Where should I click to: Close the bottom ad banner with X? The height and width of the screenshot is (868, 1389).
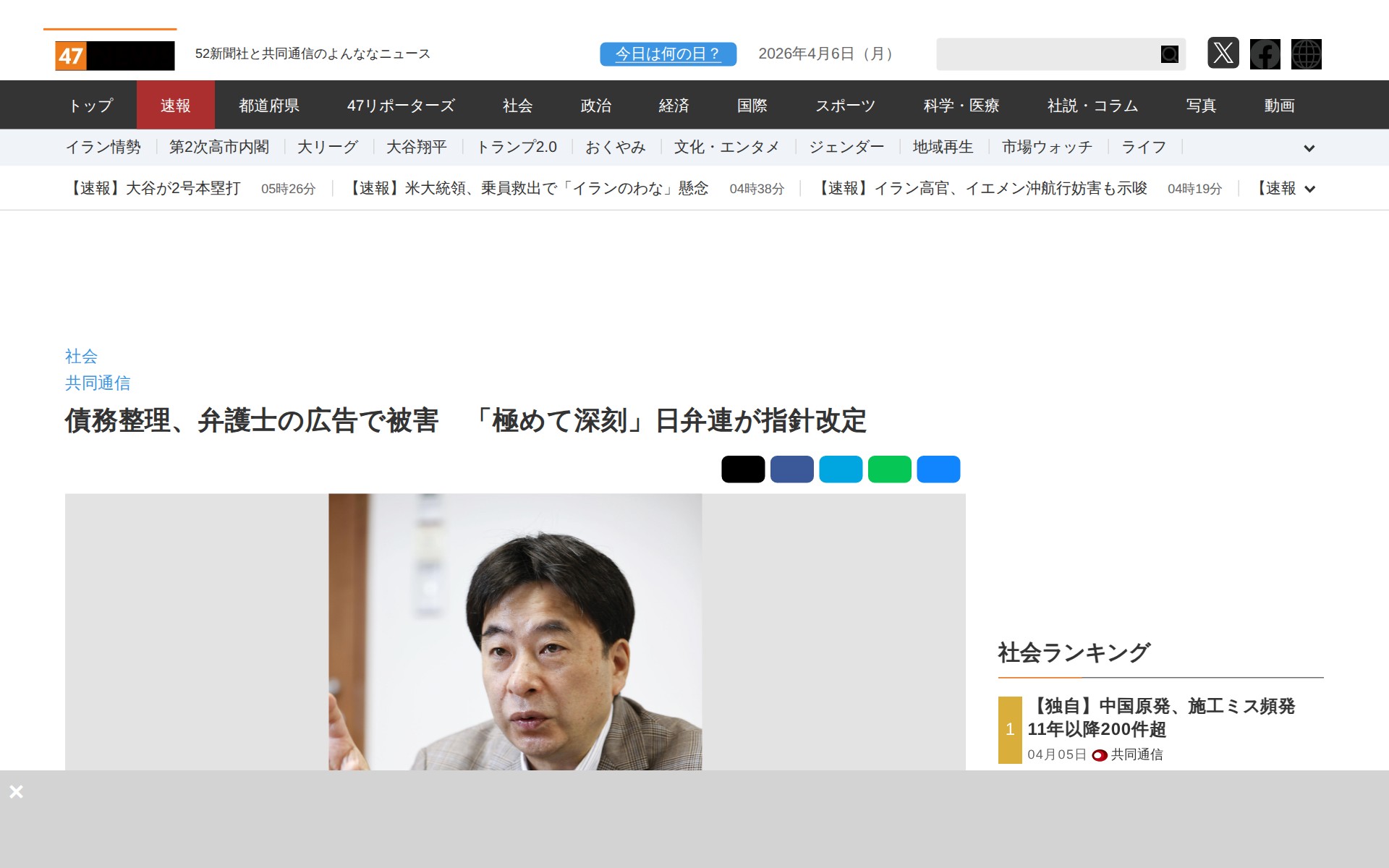tap(16, 791)
